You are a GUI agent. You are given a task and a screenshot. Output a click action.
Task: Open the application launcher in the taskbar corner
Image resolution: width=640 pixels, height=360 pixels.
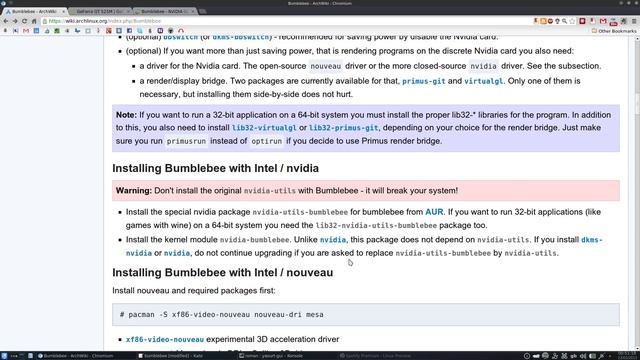4,356
